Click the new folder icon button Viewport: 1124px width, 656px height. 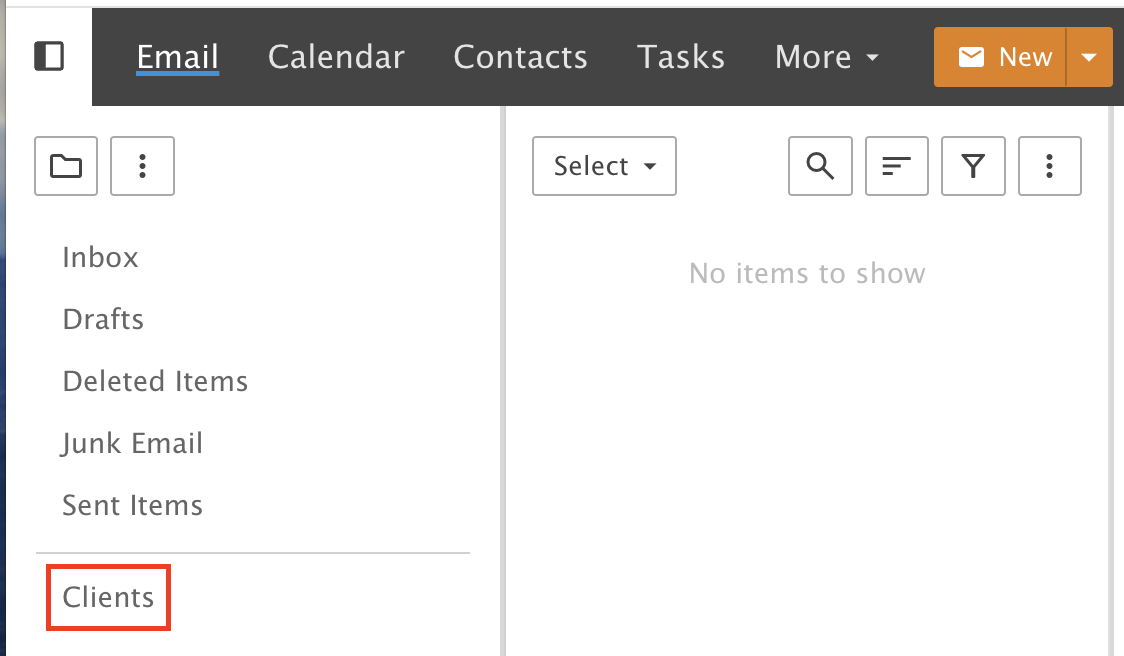[66, 166]
